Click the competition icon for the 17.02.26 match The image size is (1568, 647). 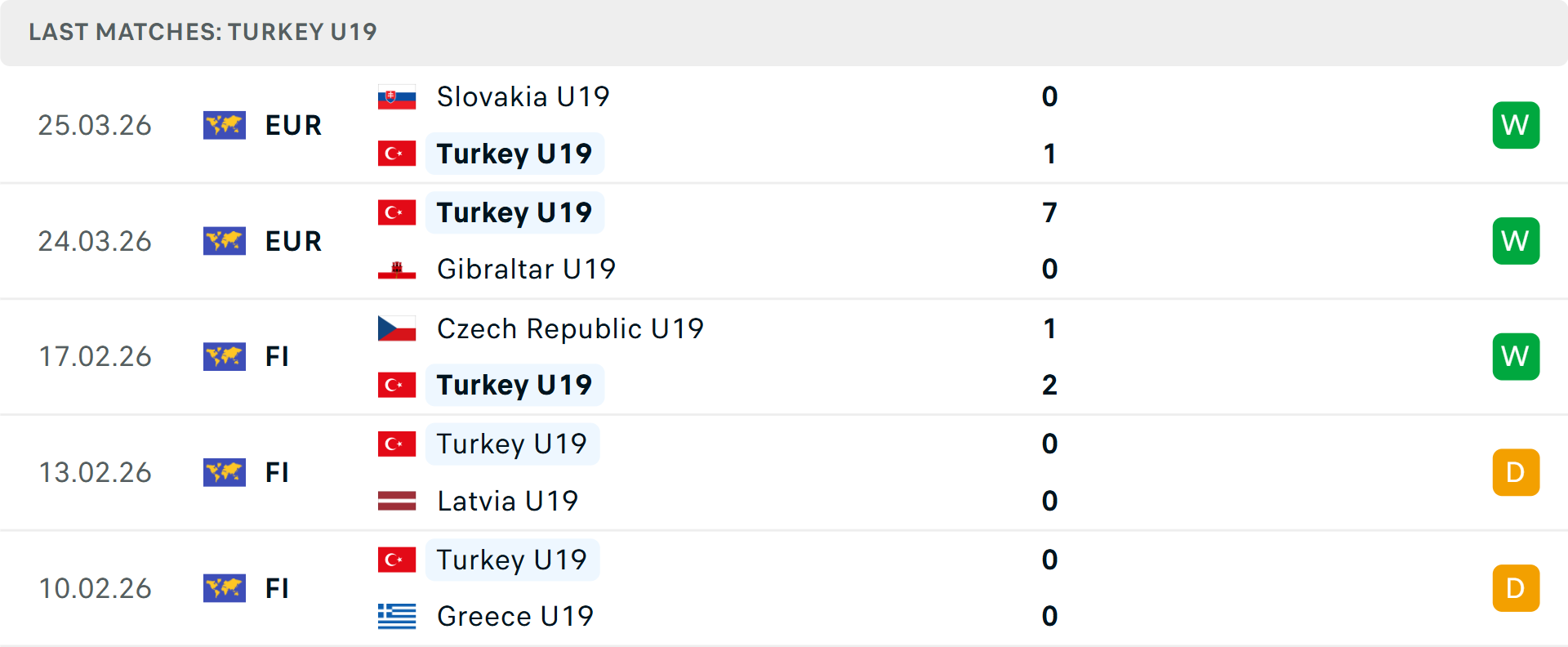(225, 356)
